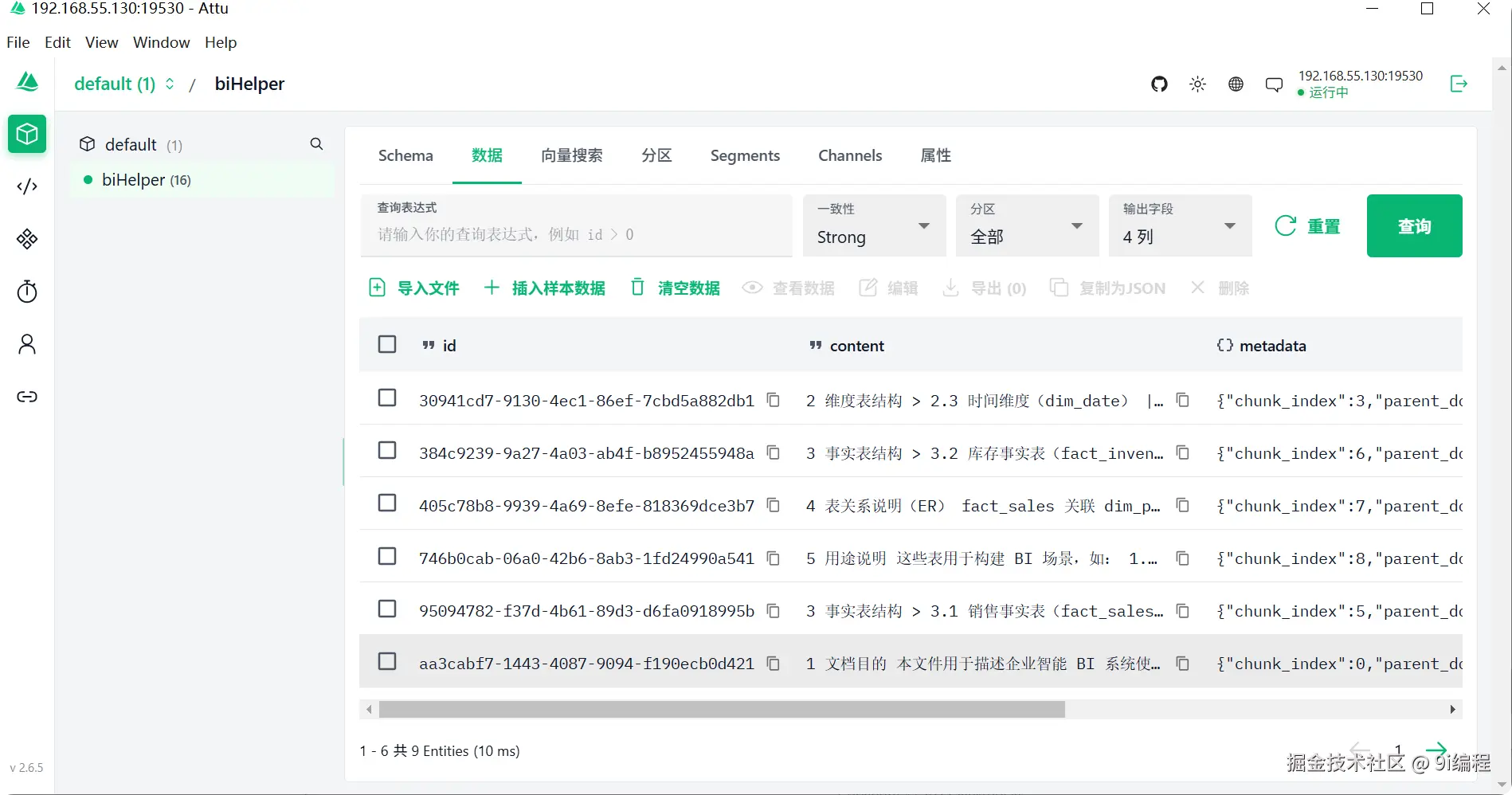Check the row 384c9239-9a27 checkbox
Viewport: 1512px width, 795px height.
point(387,450)
